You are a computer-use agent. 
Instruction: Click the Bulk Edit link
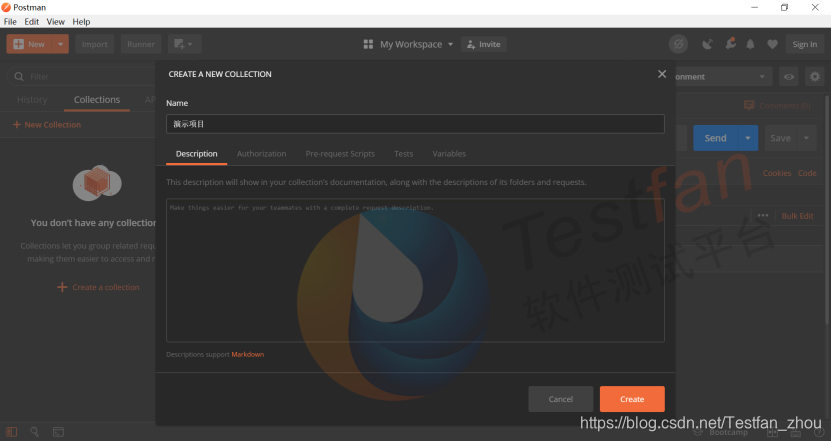[797, 216]
